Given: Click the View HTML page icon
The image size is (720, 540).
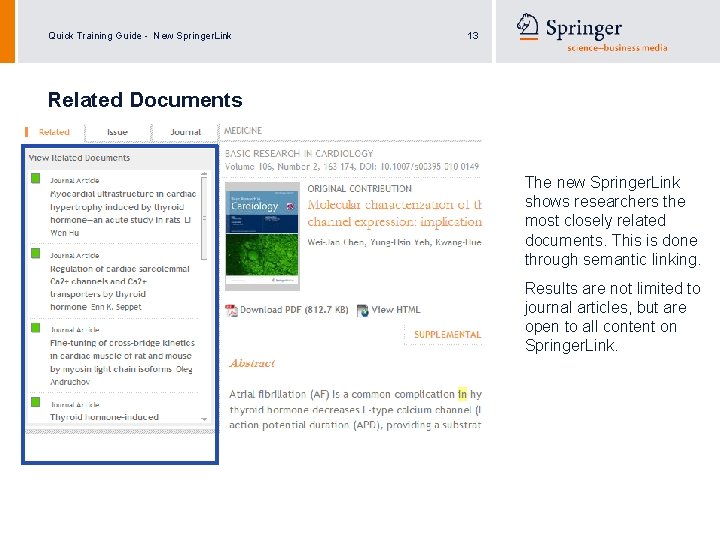Looking at the screenshot, I should pos(363,310).
